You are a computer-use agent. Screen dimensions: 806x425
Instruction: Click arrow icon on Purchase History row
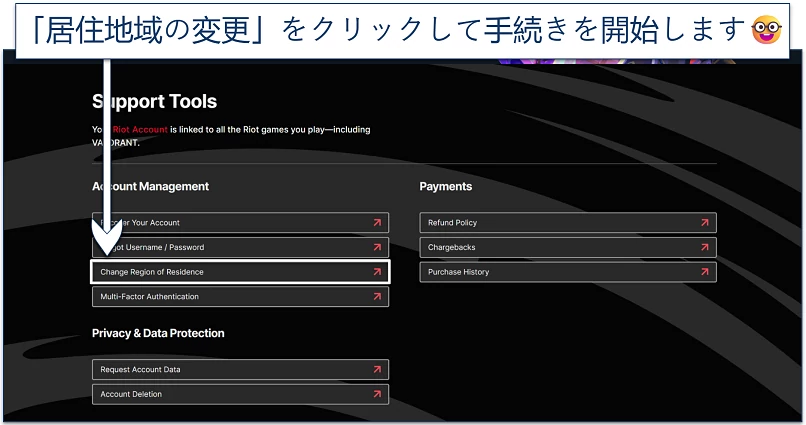[705, 272]
